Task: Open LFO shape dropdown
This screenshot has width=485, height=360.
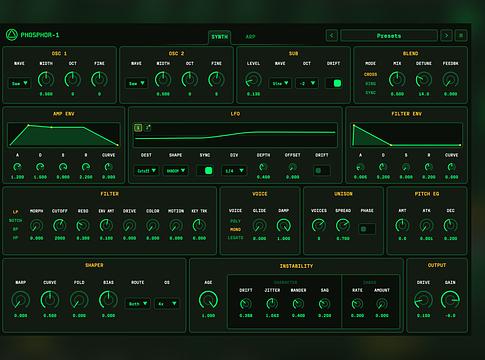Action: pyautogui.click(x=176, y=171)
